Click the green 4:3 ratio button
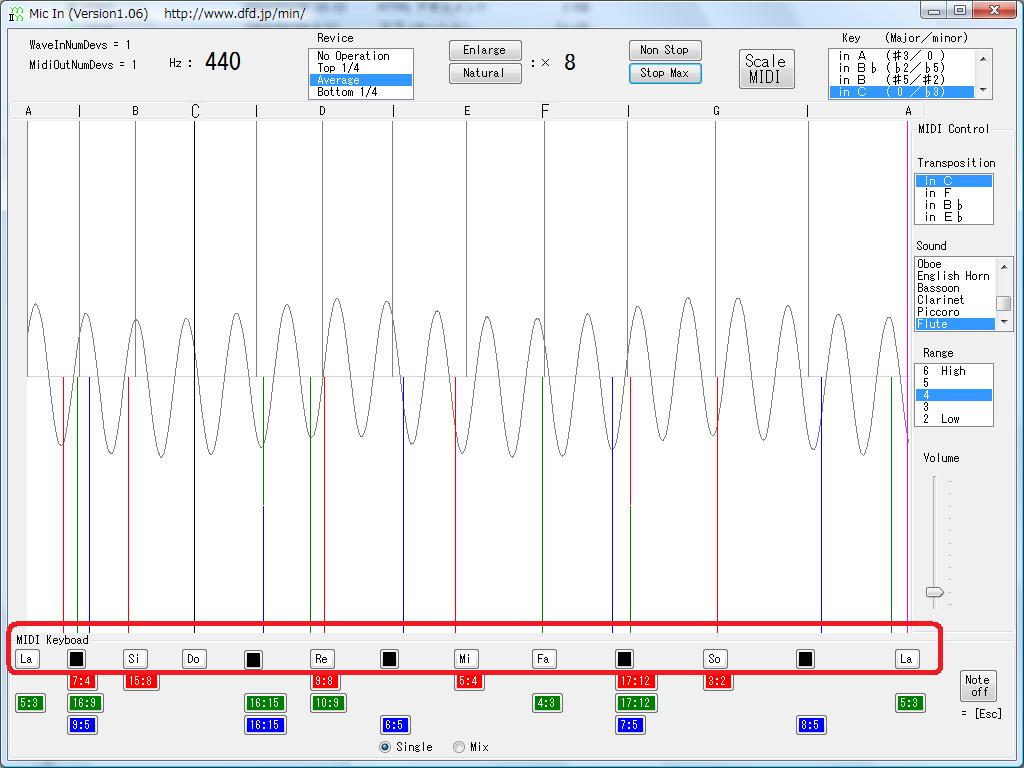Image resolution: width=1024 pixels, height=768 pixels. (x=547, y=703)
